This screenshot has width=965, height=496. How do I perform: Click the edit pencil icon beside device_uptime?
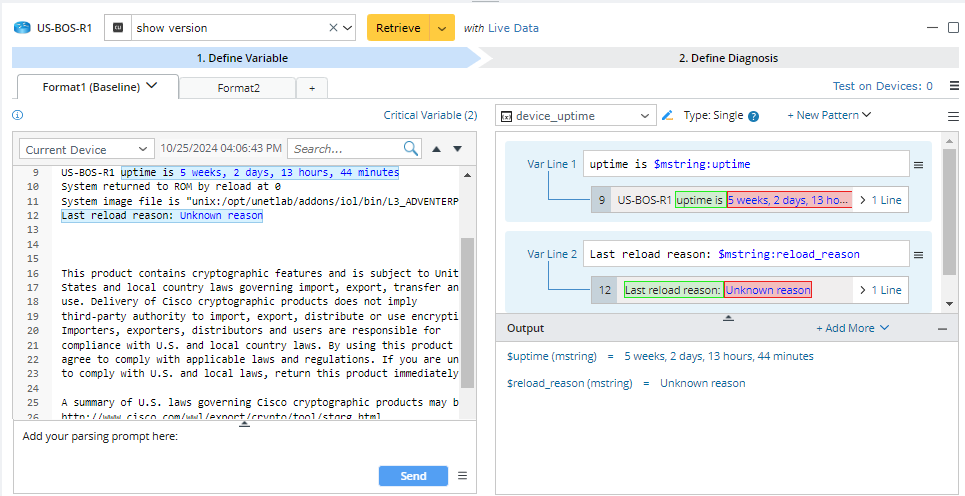668,116
